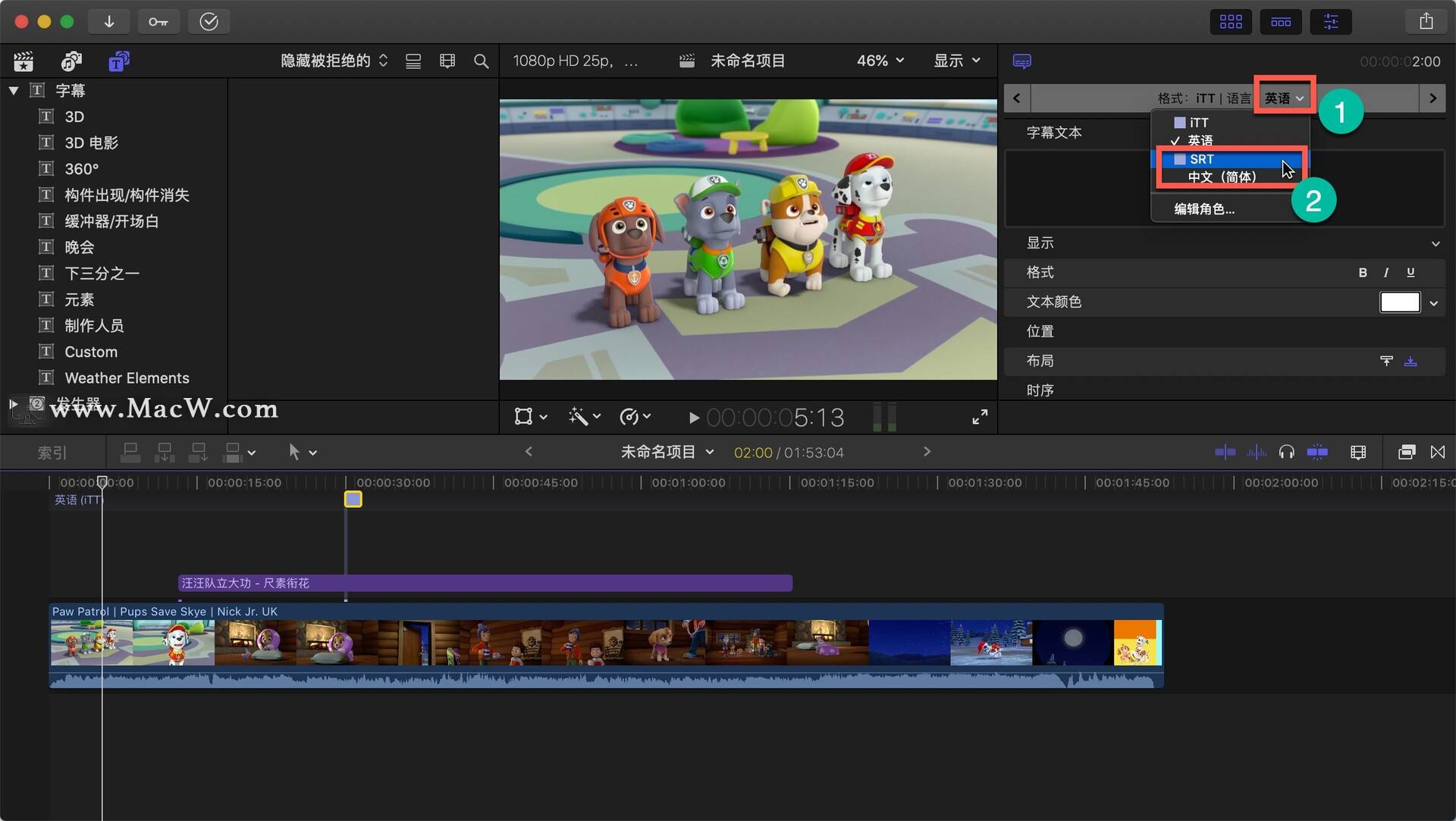Image resolution: width=1456 pixels, height=821 pixels.
Task: Open the 46% viewer zoom dropdown
Action: click(879, 61)
